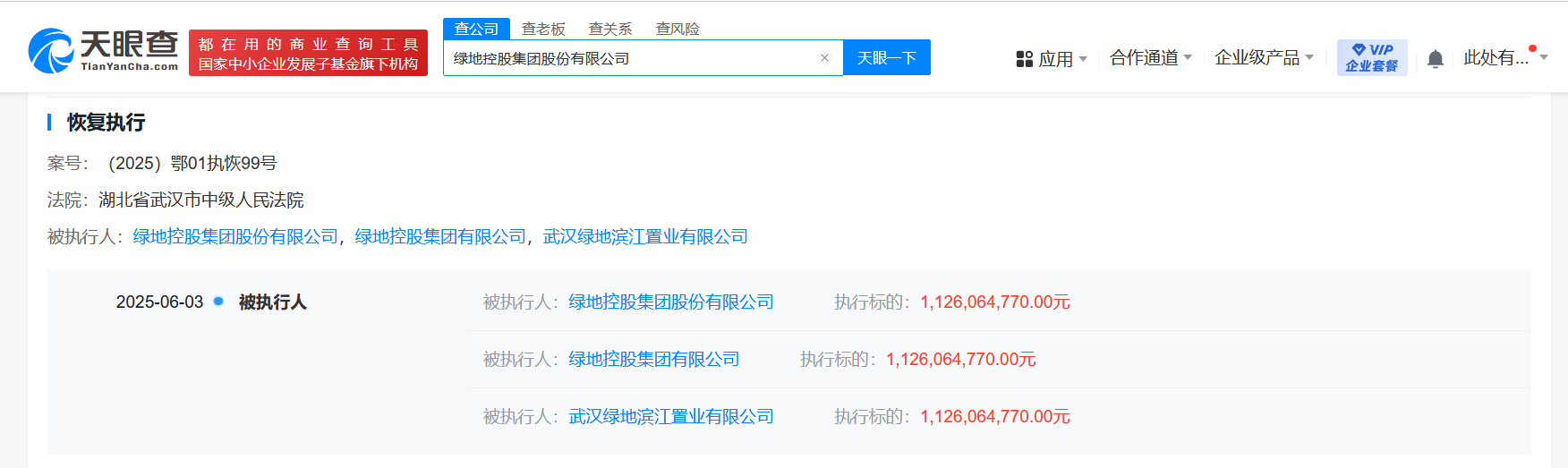Switch to the 查风险 tab
The height and width of the screenshot is (468, 1568).
pyautogui.click(x=677, y=29)
